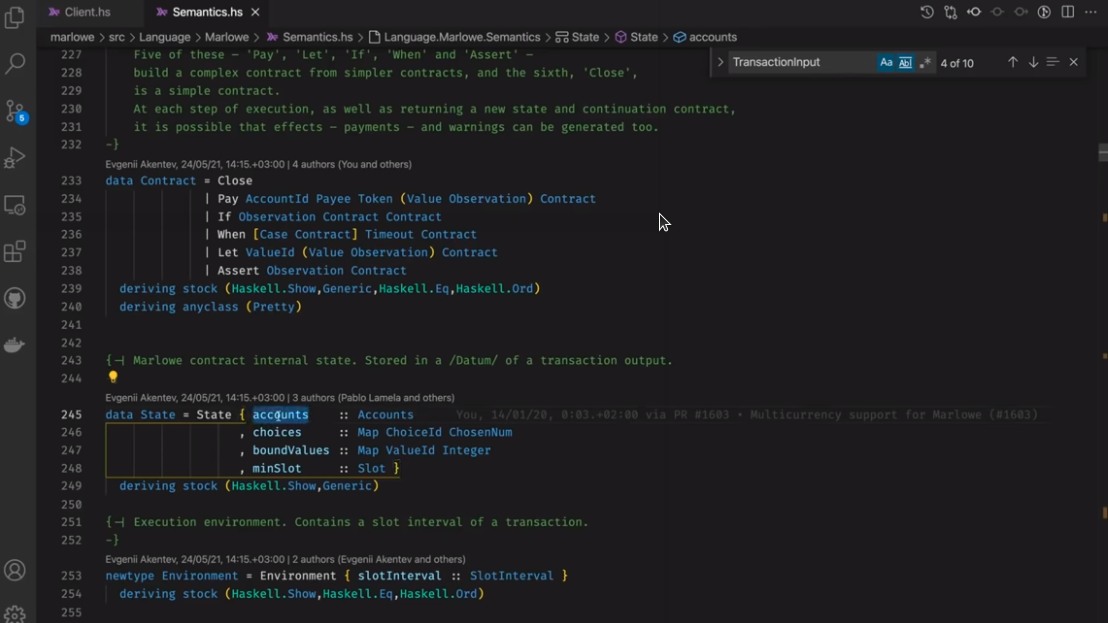Click the Split Editor Right icon
Viewport: 1108px width, 623px height.
1068,12
